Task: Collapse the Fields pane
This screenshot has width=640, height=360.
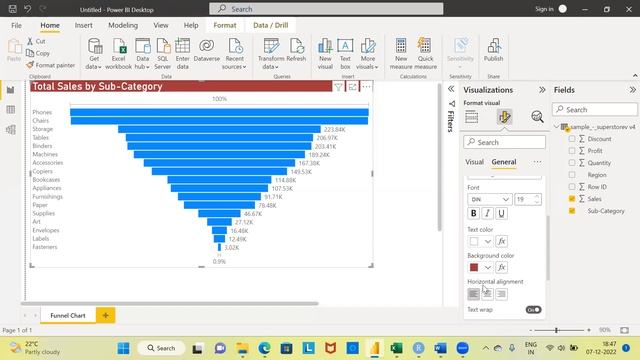Action: [x=633, y=90]
